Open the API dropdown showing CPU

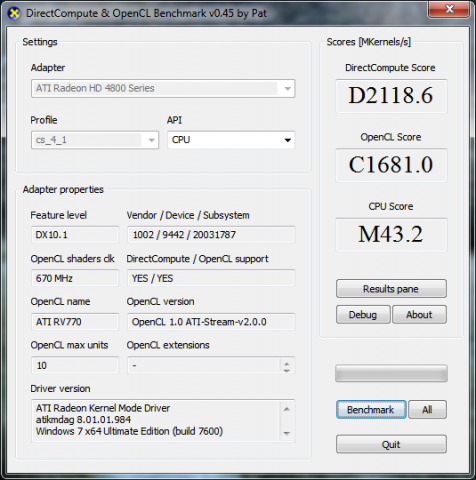[x=231, y=140]
